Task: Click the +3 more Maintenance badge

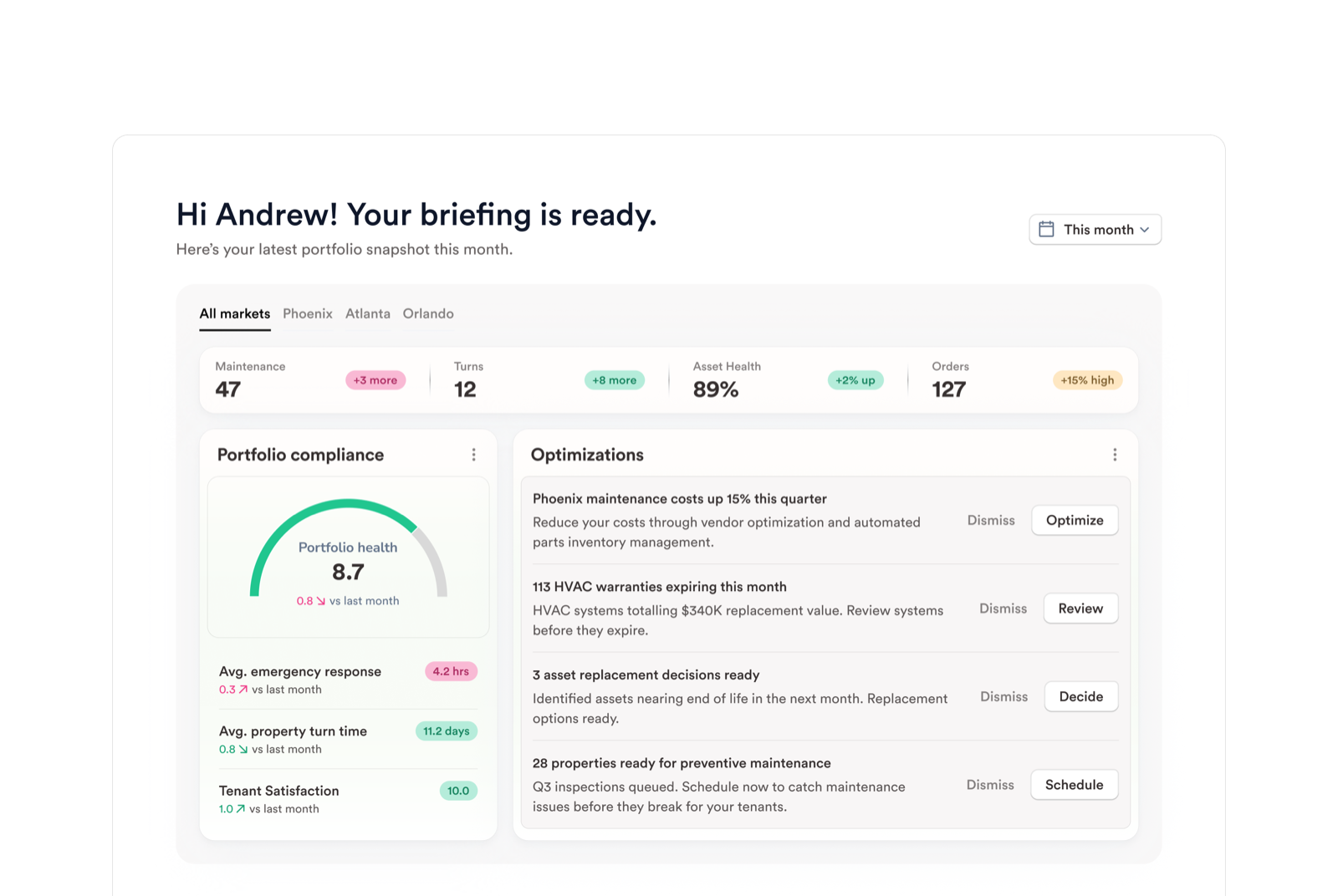Action: pyautogui.click(x=375, y=380)
